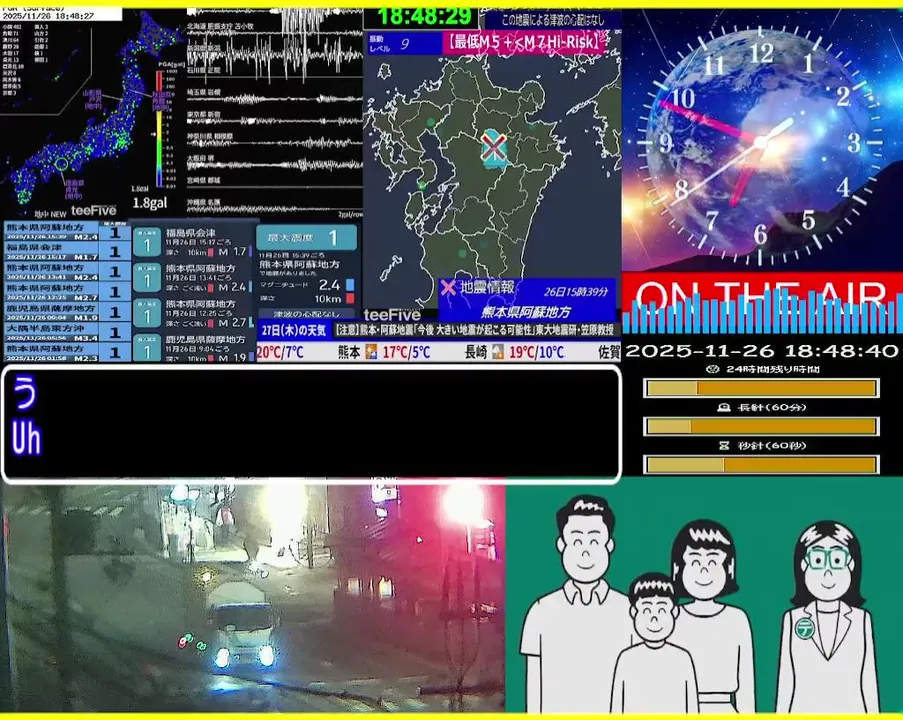Click the teeFive logo under the Kyushu map
This screenshot has height=720, width=903.
tap(392, 315)
